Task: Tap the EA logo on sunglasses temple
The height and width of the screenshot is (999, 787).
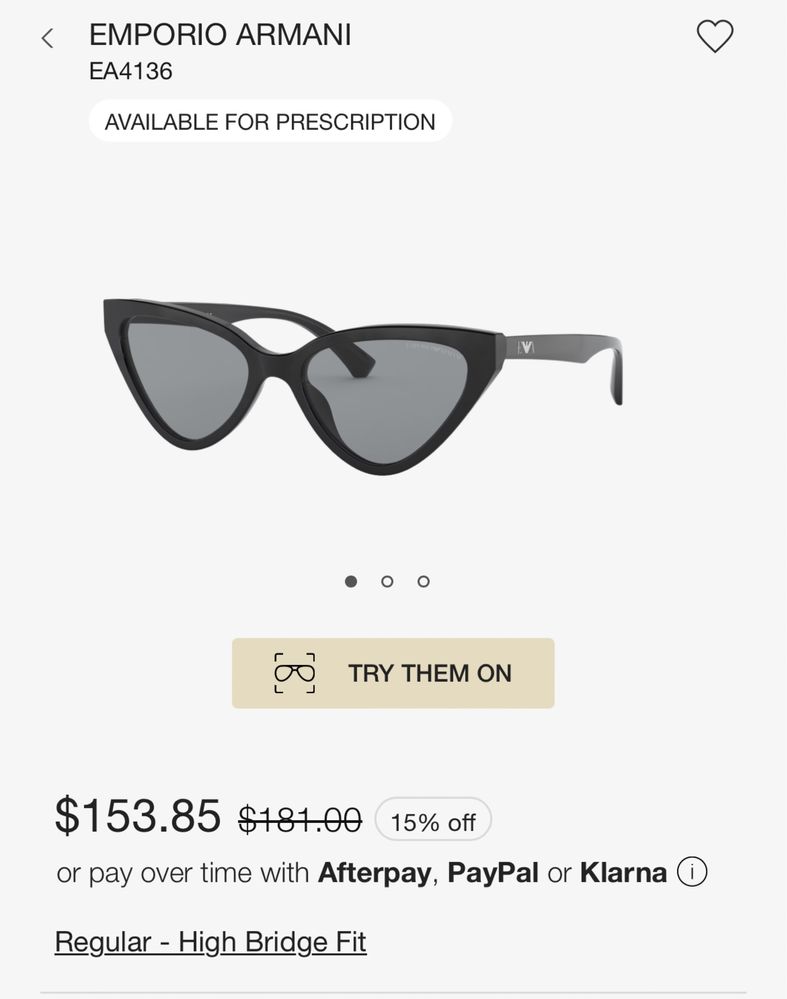Action: (526, 347)
